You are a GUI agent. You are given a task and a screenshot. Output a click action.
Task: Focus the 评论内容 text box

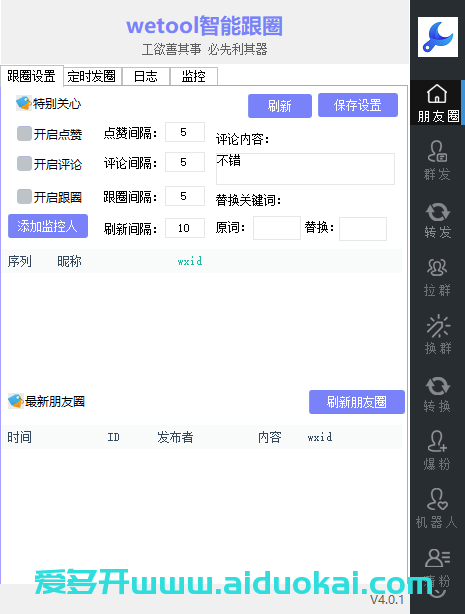point(305,169)
